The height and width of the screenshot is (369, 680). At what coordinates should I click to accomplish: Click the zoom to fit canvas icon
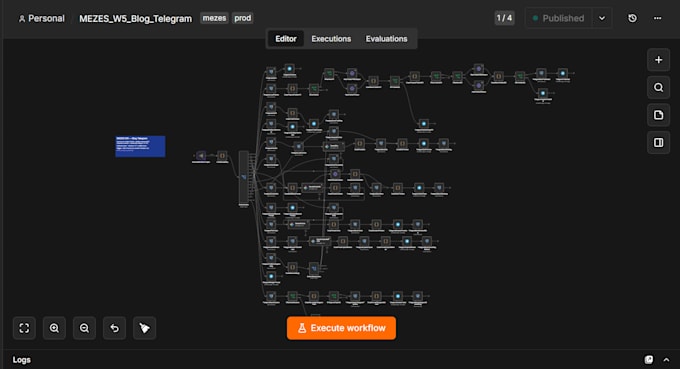click(x=24, y=328)
